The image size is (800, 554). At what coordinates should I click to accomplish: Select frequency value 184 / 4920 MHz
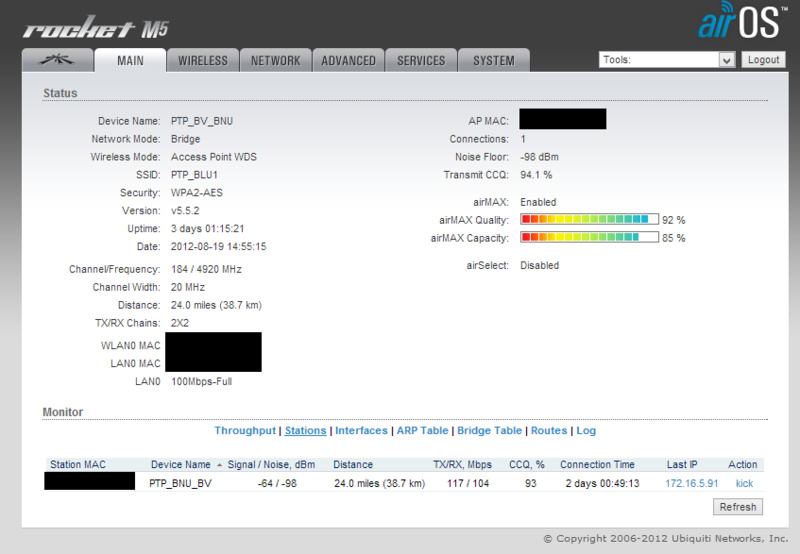(x=206, y=269)
